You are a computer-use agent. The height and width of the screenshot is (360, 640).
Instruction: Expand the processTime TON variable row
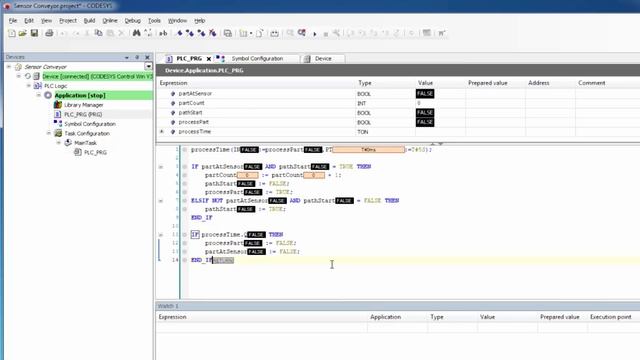pos(162,132)
